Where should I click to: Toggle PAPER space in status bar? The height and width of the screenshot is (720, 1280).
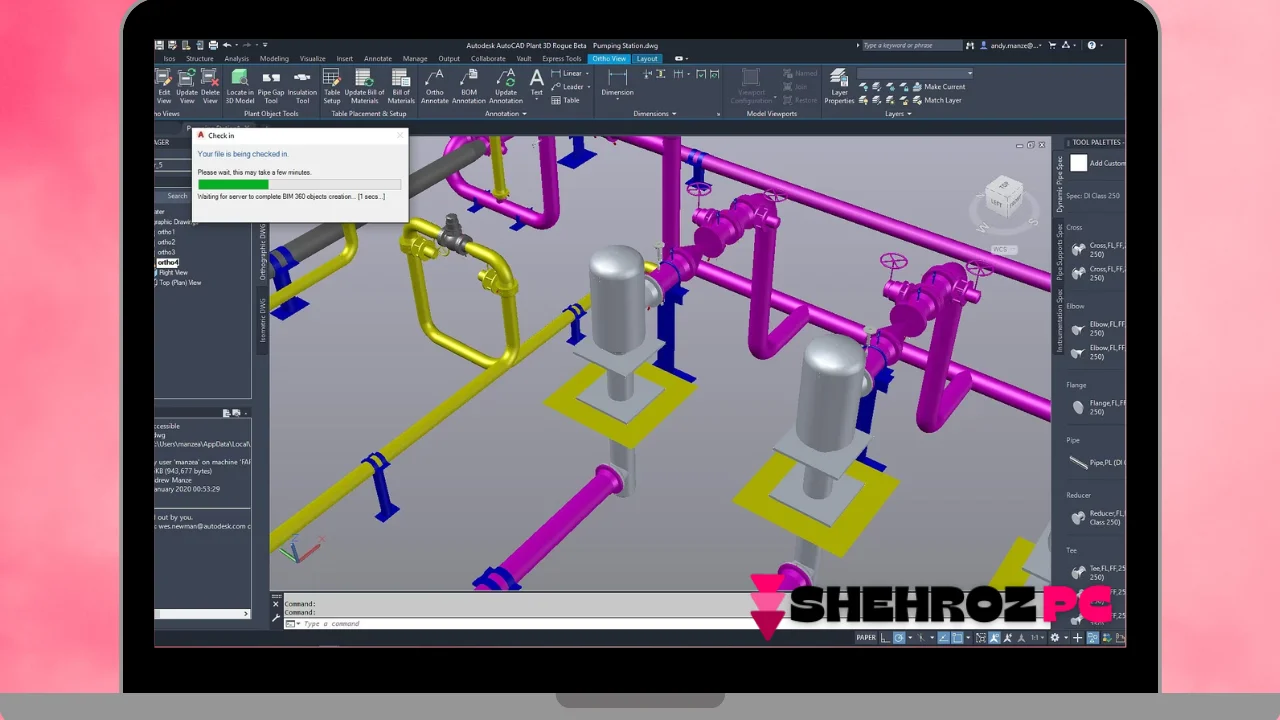pyautogui.click(x=866, y=637)
